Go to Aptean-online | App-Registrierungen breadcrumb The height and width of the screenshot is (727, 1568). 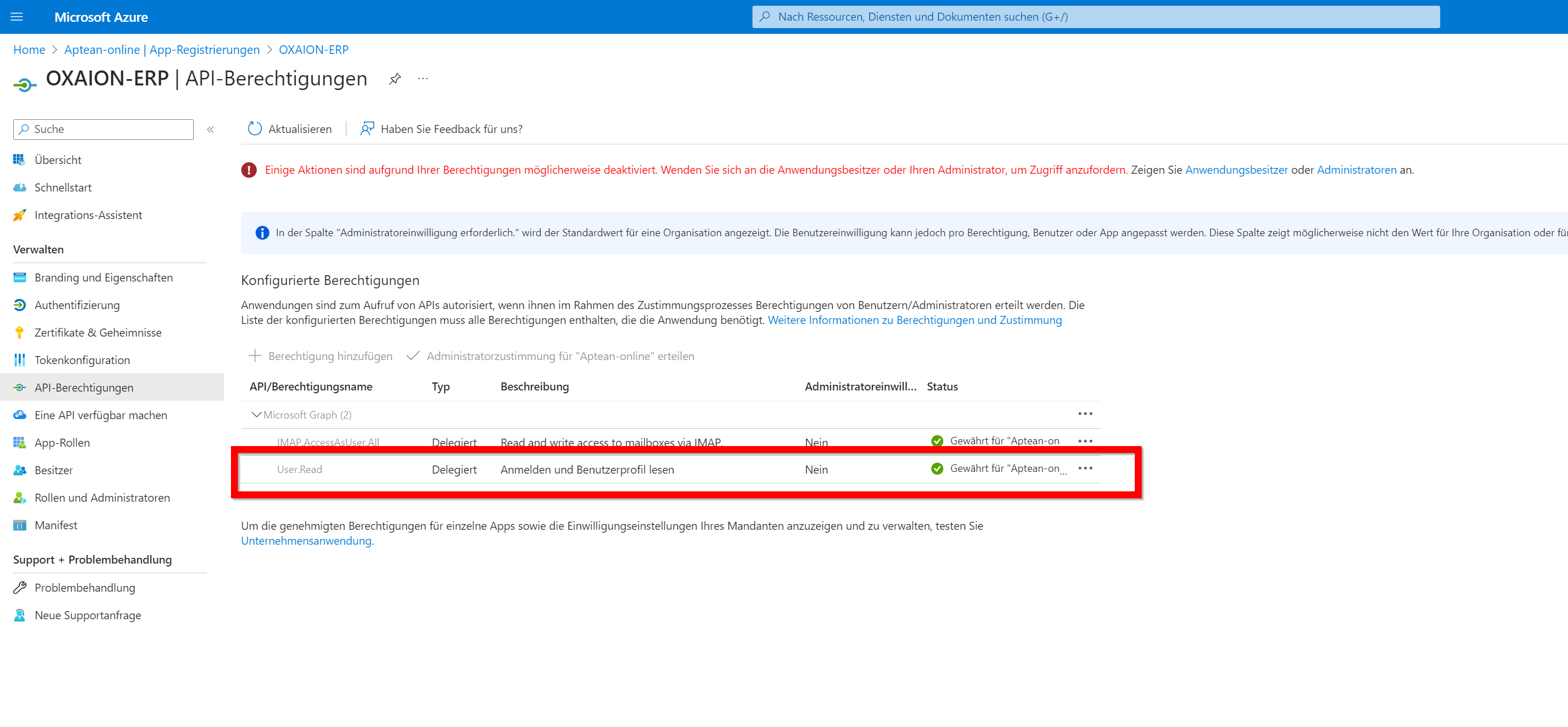[162, 49]
